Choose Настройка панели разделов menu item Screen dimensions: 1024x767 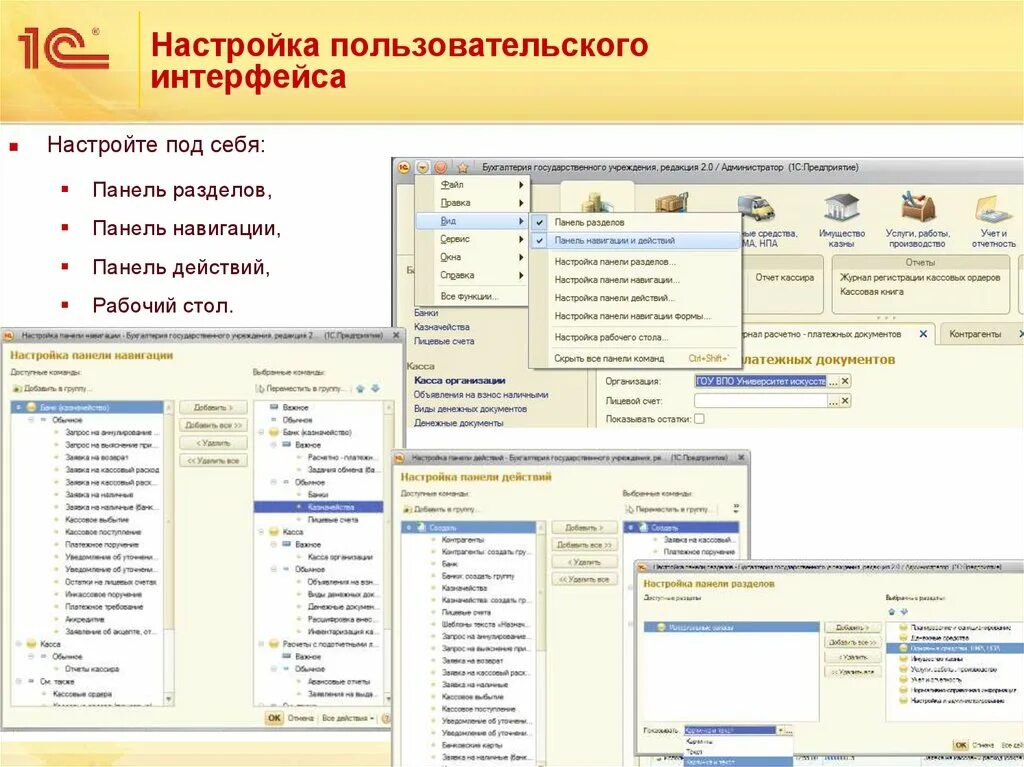(x=635, y=261)
